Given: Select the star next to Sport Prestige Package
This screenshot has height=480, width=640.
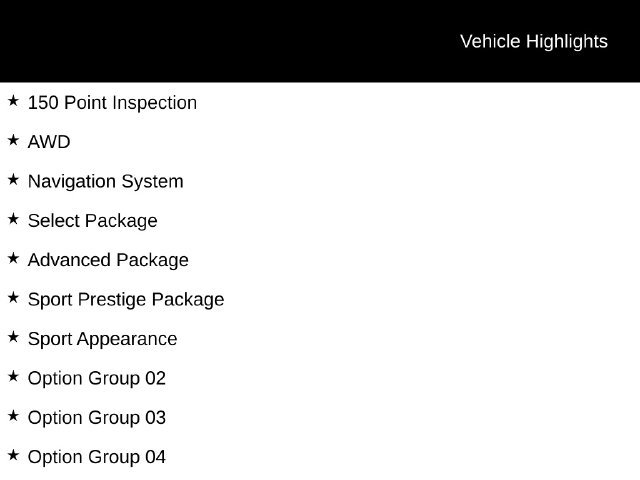Looking at the screenshot, I should coord(13,298).
